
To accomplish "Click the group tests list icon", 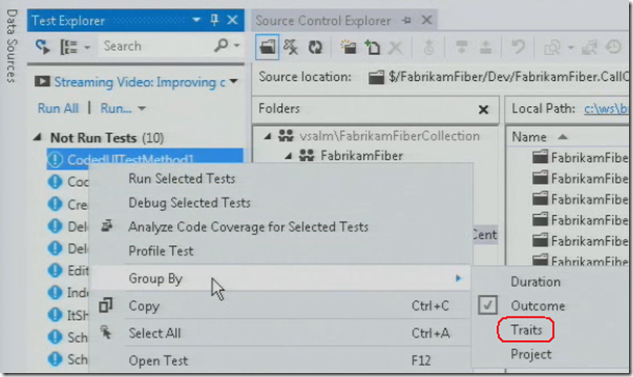I will (69, 47).
